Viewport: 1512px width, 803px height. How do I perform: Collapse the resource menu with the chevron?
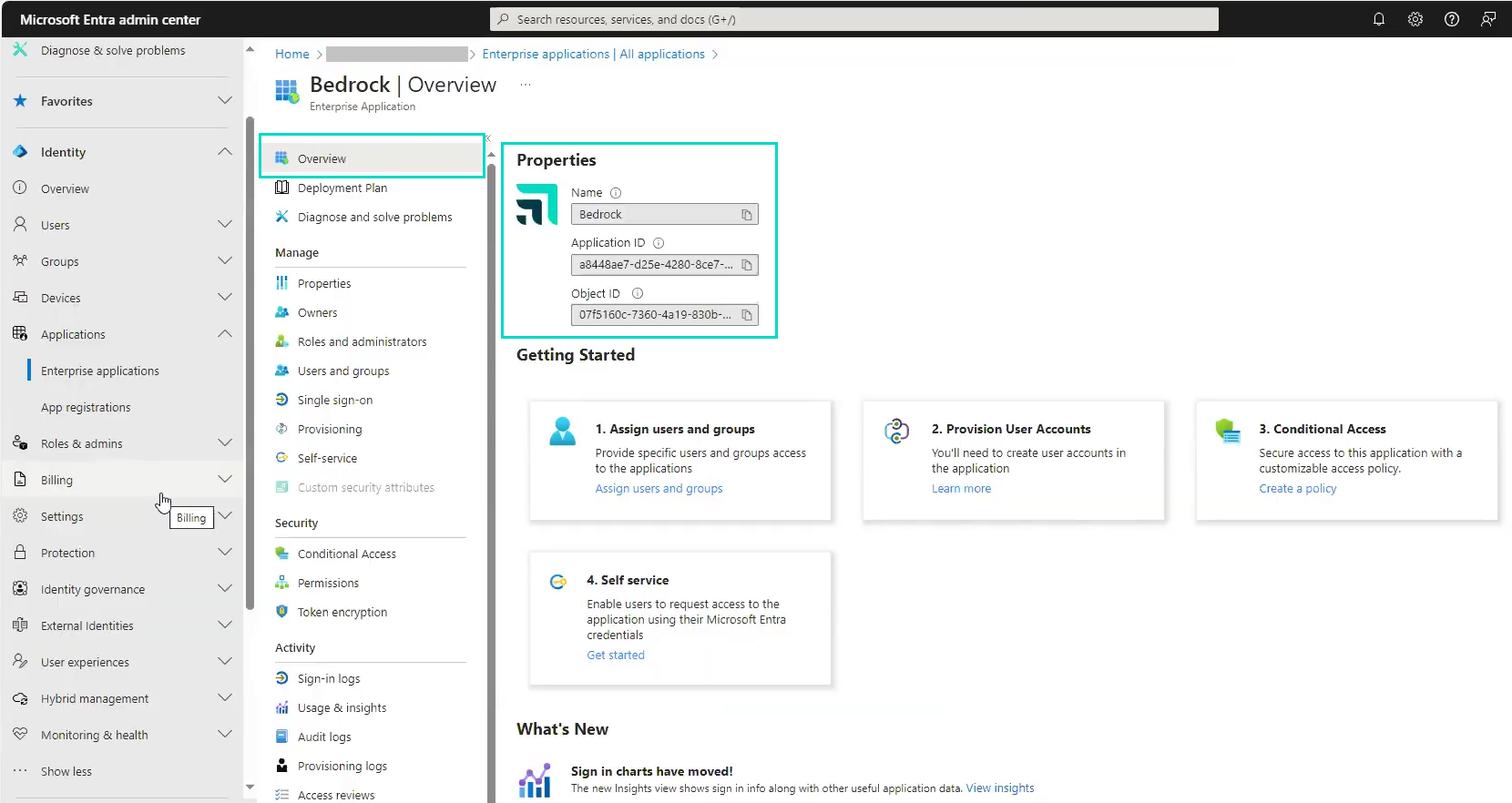[488, 138]
